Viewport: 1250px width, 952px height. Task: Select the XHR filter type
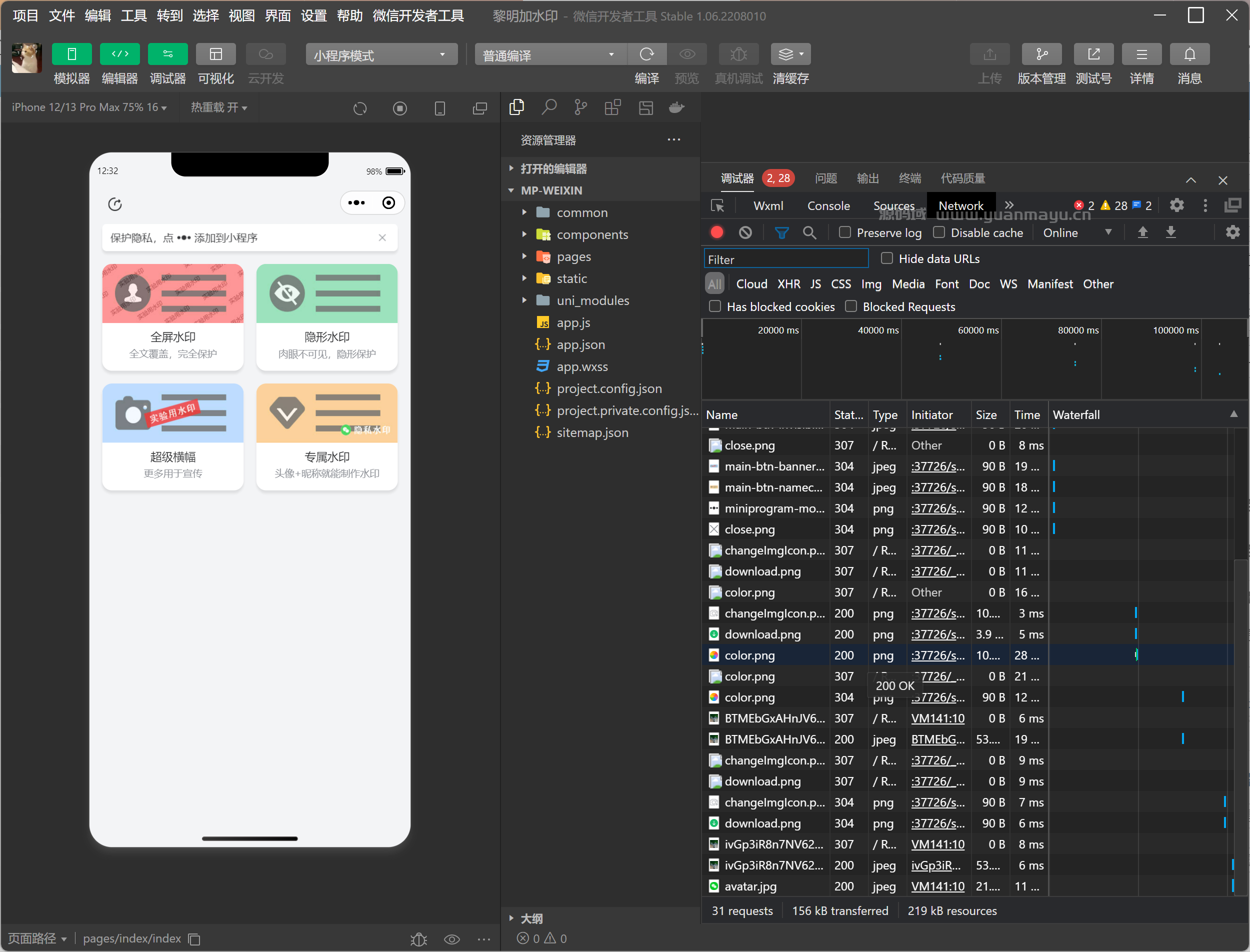click(x=788, y=284)
